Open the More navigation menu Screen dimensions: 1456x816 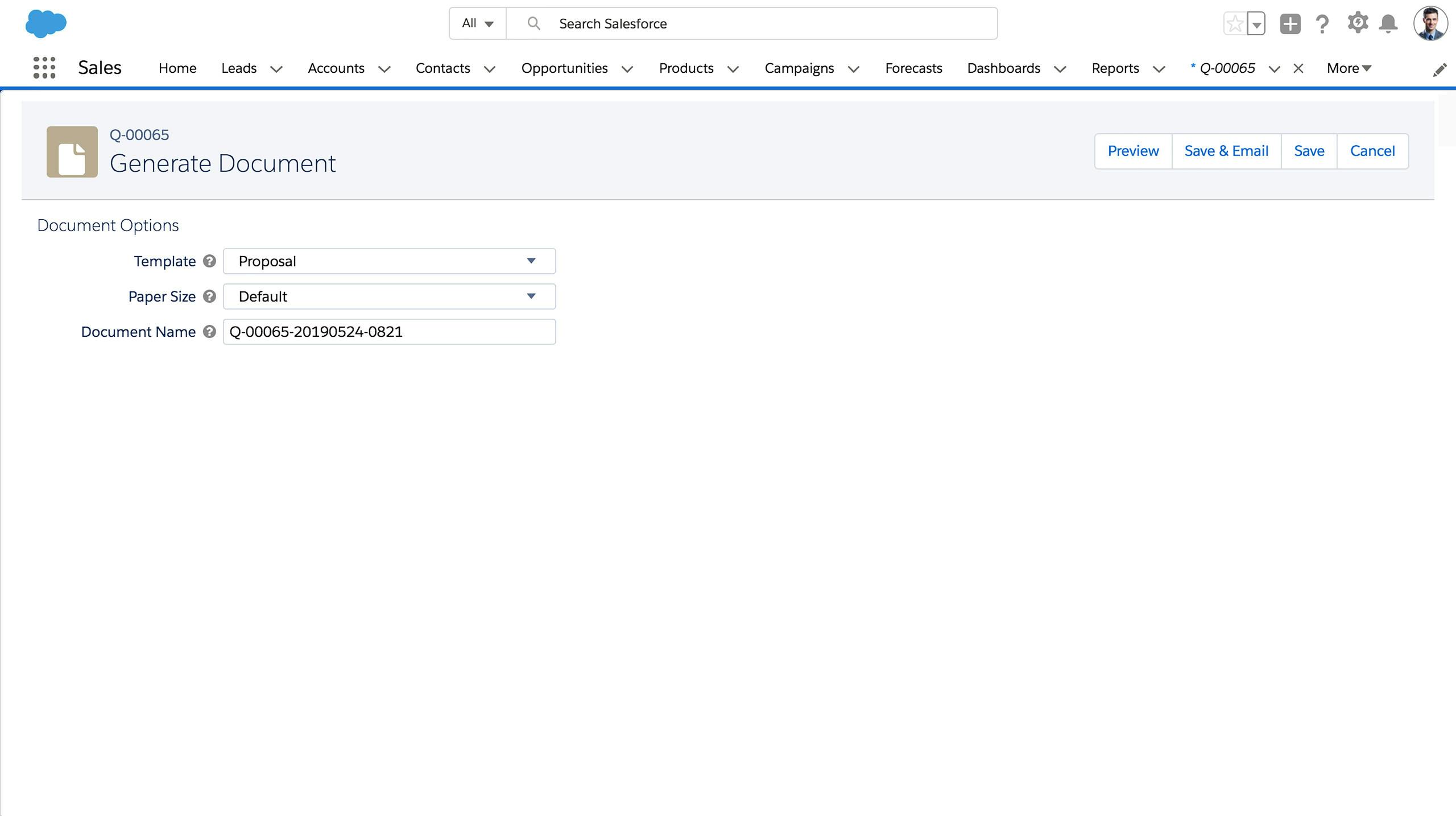point(1349,68)
